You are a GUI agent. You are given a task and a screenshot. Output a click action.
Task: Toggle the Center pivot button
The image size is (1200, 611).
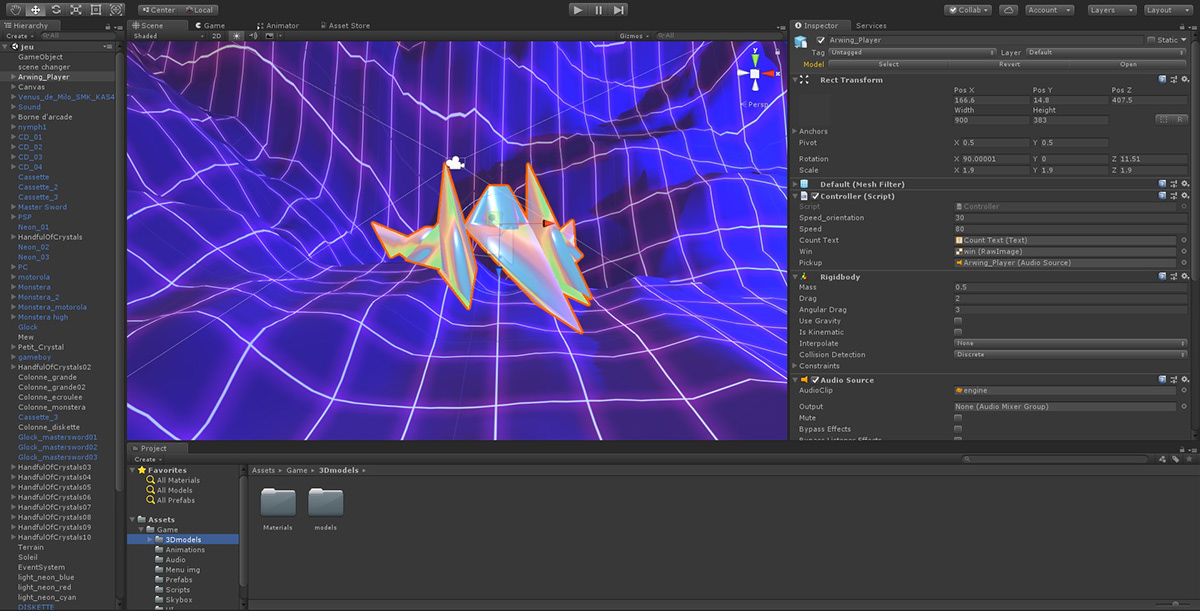point(157,10)
